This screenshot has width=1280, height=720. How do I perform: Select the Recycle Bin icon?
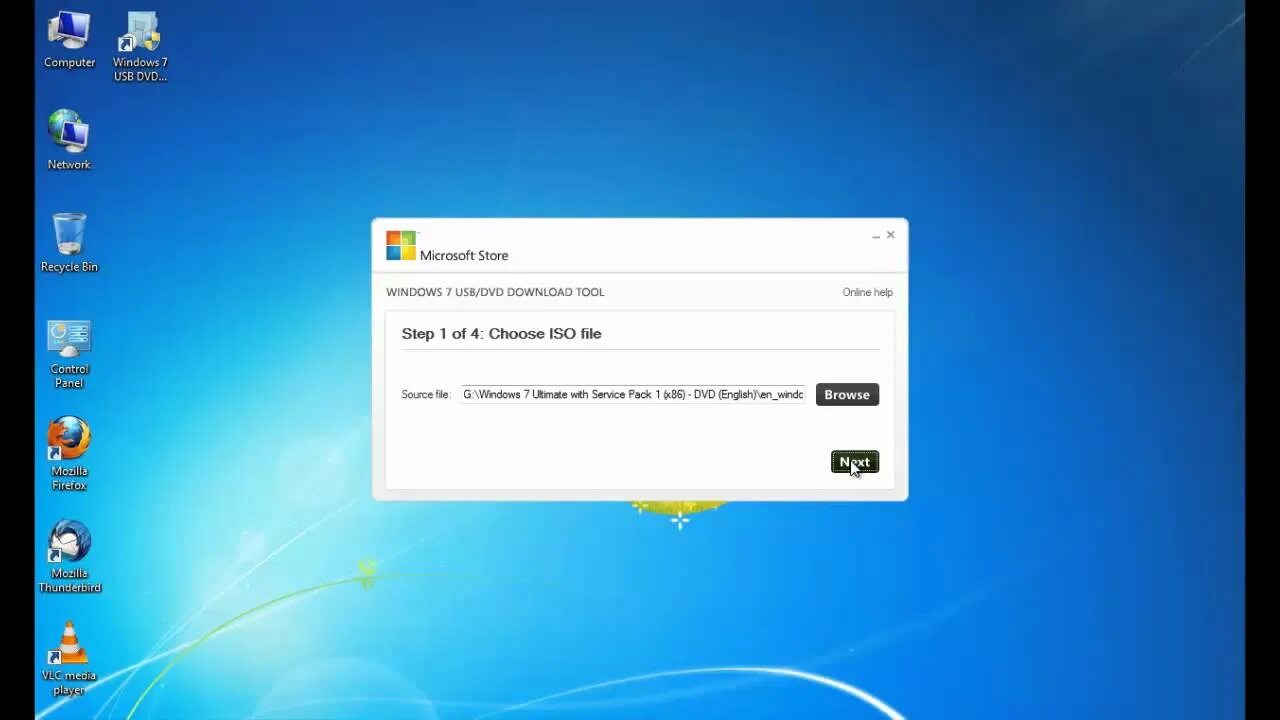pyautogui.click(x=69, y=242)
